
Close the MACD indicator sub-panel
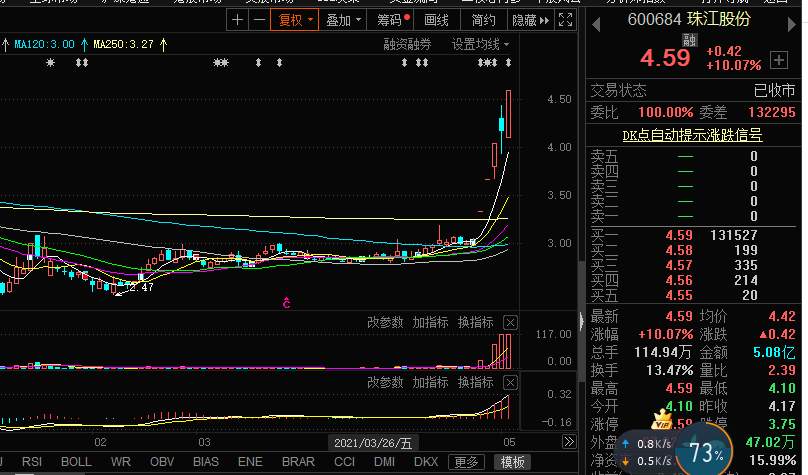[510, 383]
